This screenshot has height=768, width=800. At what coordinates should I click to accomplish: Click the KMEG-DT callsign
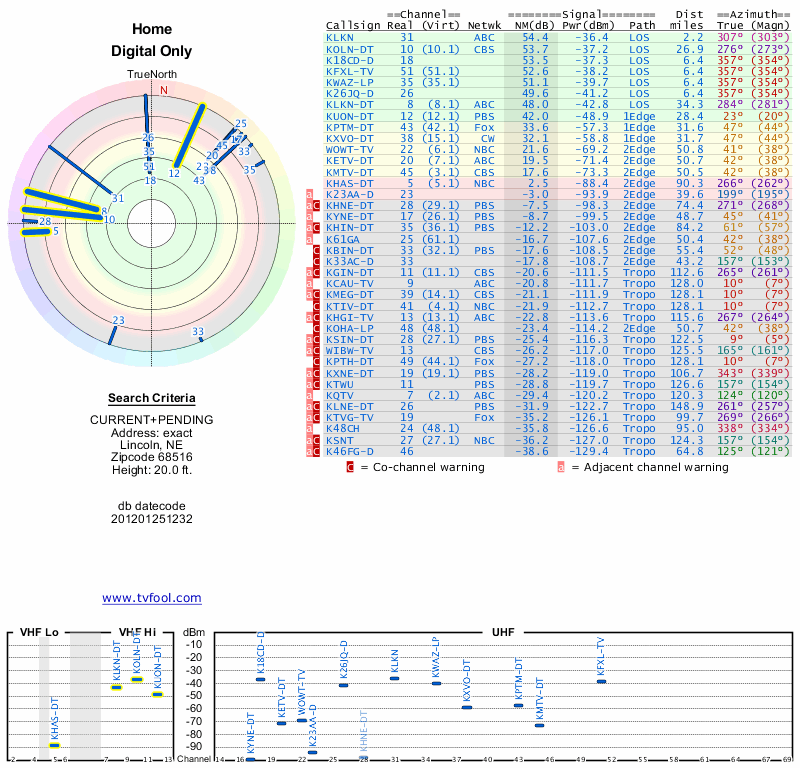click(x=350, y=295)
